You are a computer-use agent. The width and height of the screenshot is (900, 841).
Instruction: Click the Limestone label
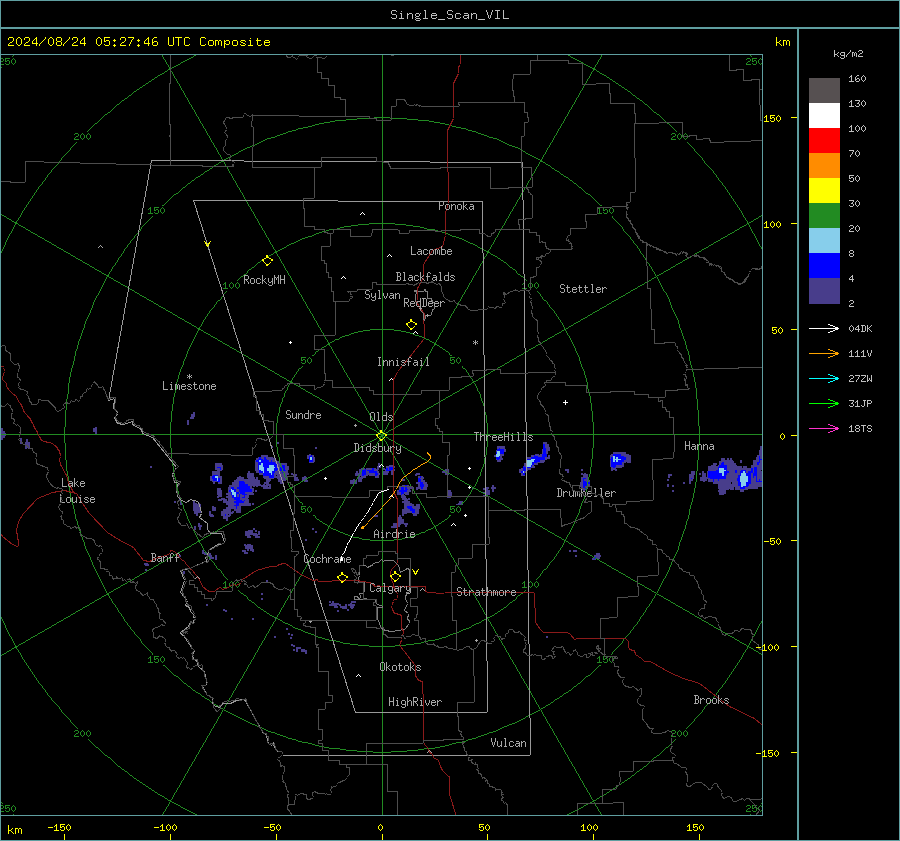click(x=189, y=386)
